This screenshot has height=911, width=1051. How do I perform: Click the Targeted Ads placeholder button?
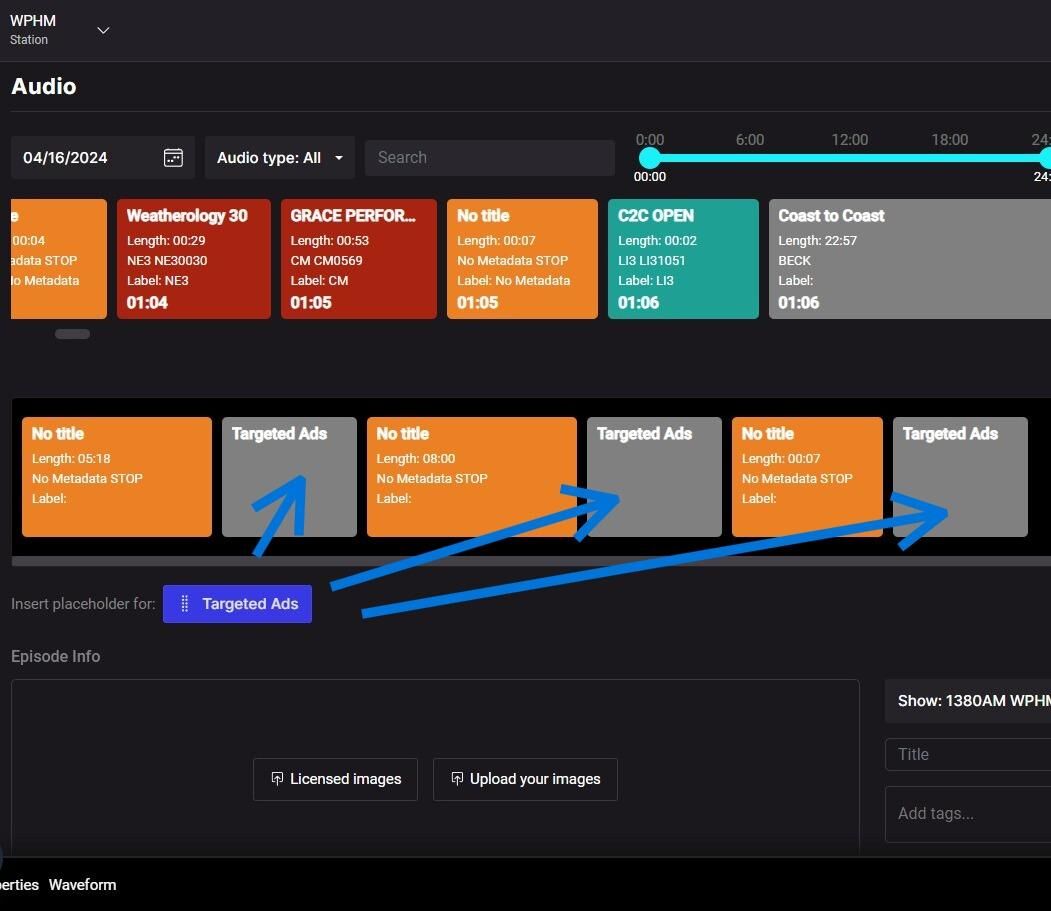pyautogui.click(x=238, y=604)
